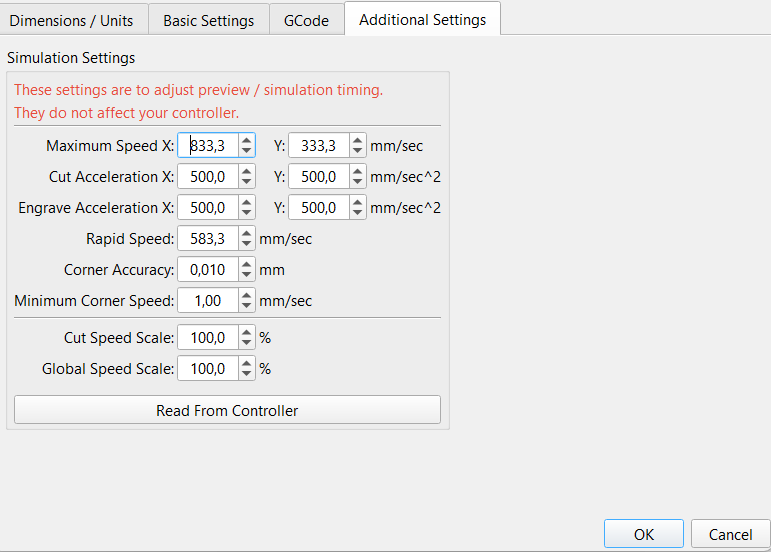
Task: Decrease Global Speed Scale with down arrow
Action: click(x=247, y=374)
